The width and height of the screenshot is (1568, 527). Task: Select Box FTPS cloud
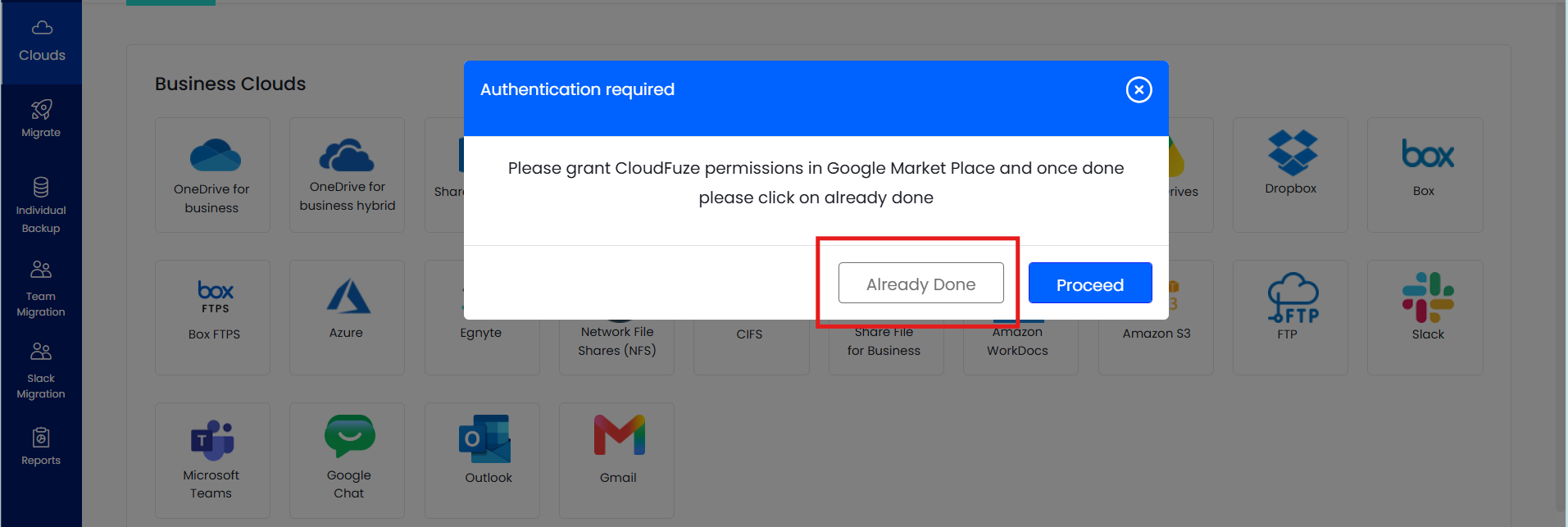tap(212, 317)
